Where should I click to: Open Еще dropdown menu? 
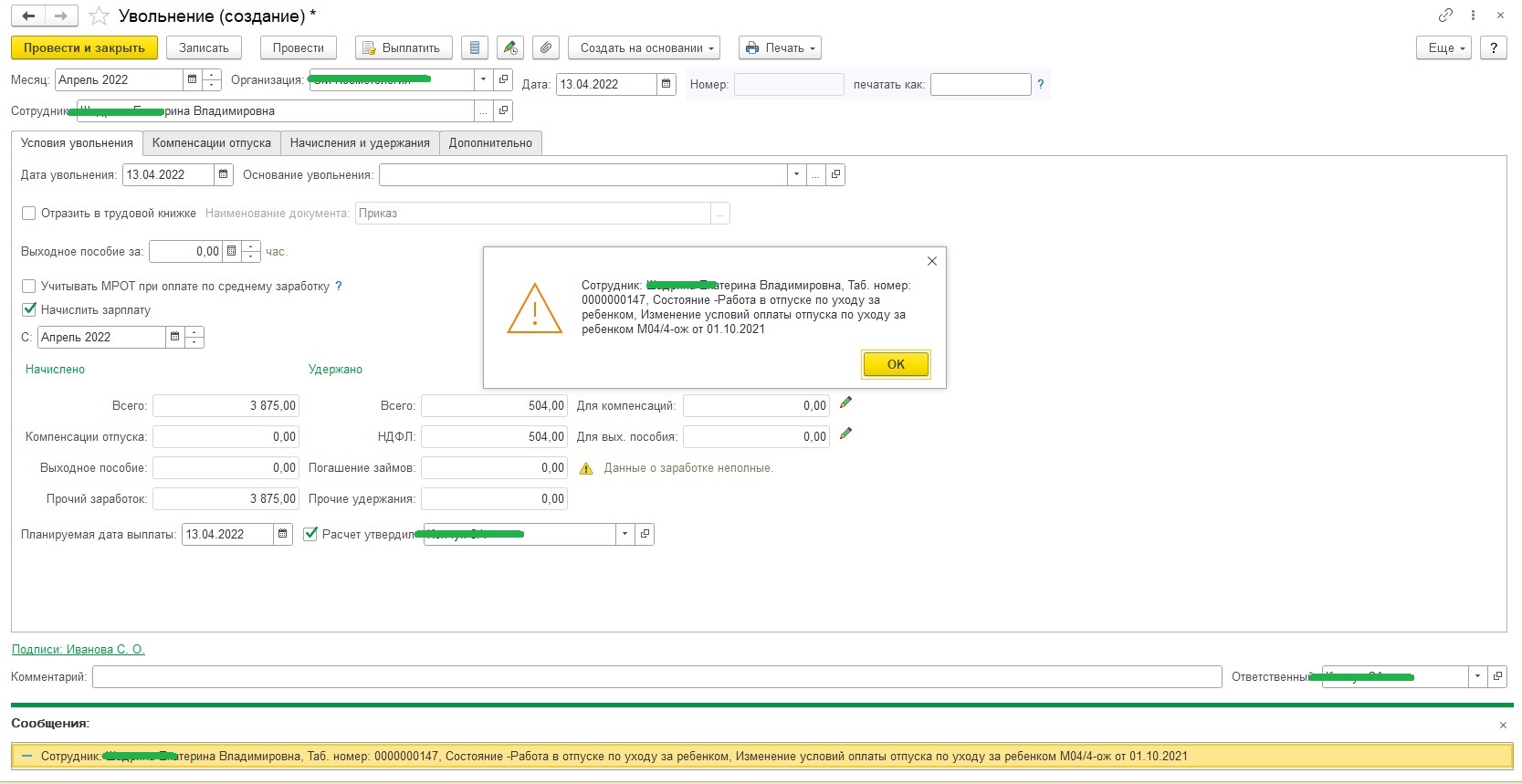coord(1444,47)
